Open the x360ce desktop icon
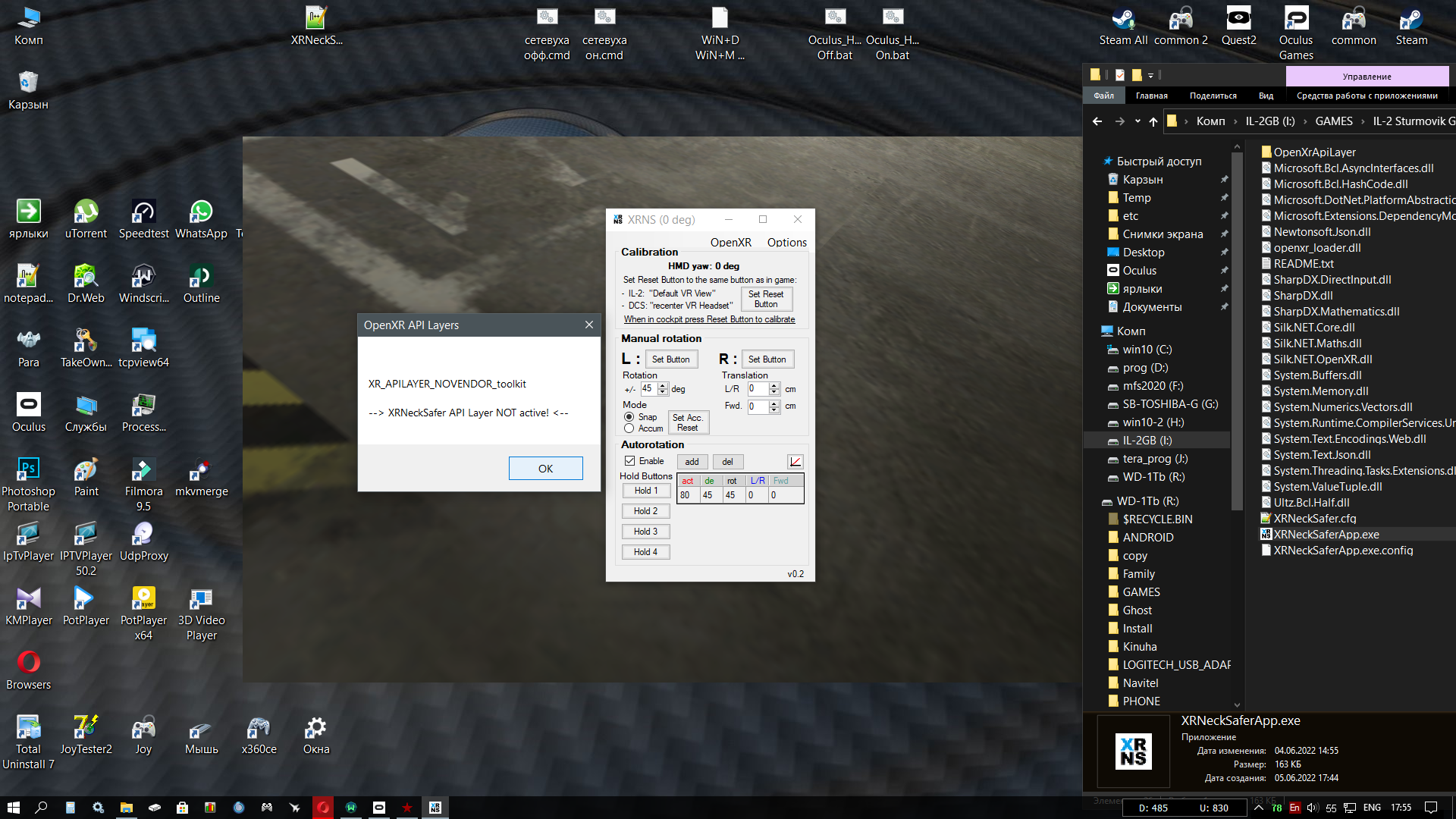 point(259,735)
